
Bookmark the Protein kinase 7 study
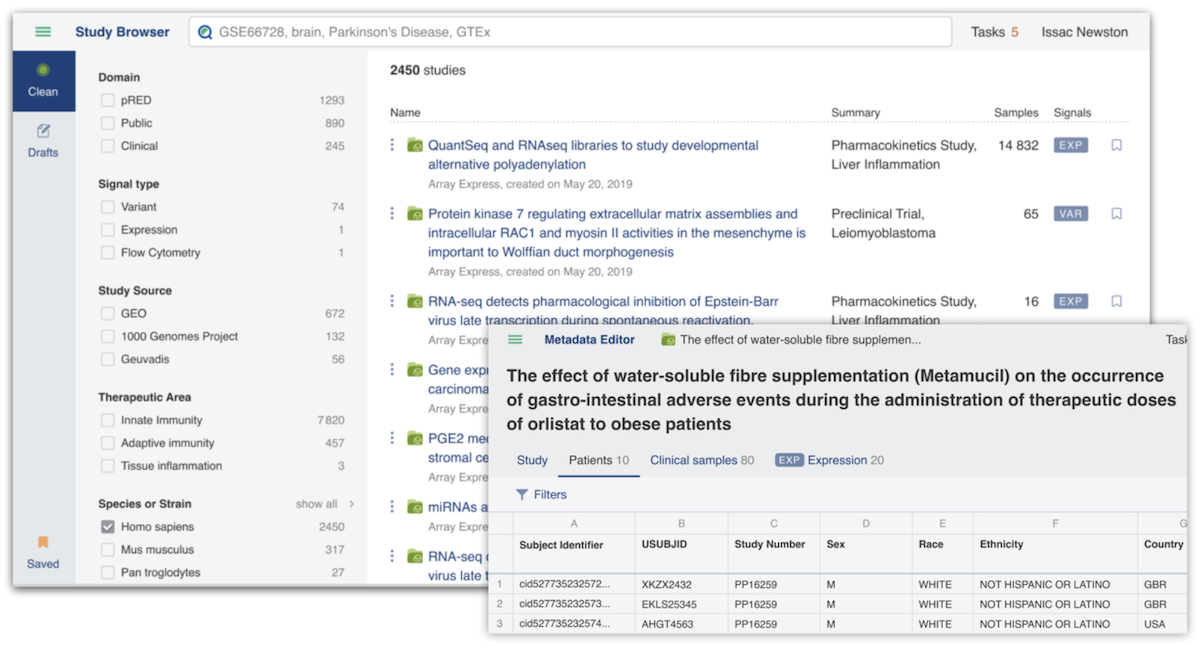click(x=1116, y=214)
